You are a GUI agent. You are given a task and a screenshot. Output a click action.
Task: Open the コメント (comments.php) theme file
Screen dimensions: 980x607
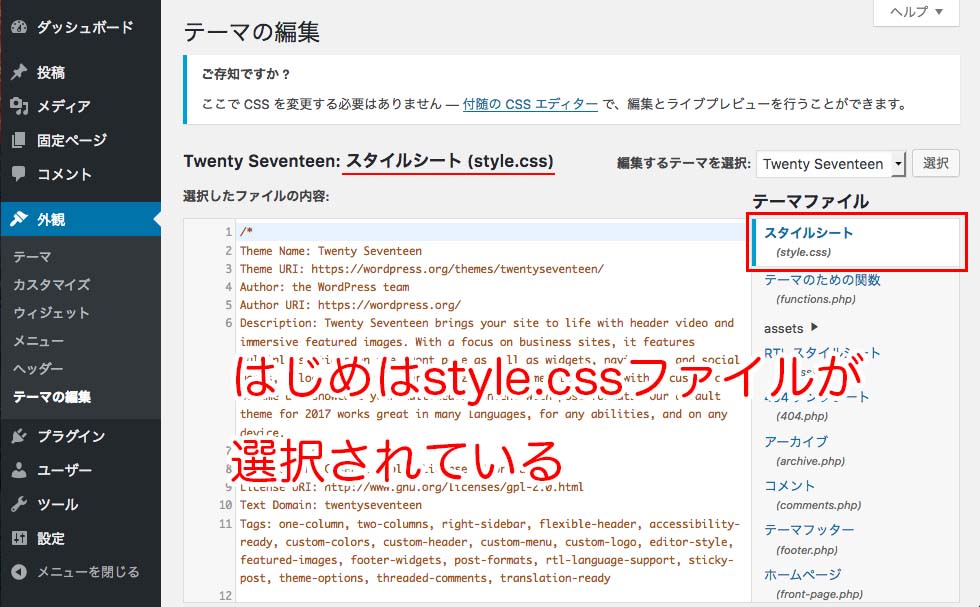812,494
